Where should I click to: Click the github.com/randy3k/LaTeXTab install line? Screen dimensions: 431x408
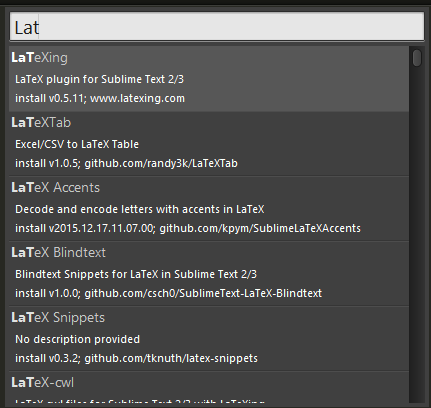coord(126,163)
